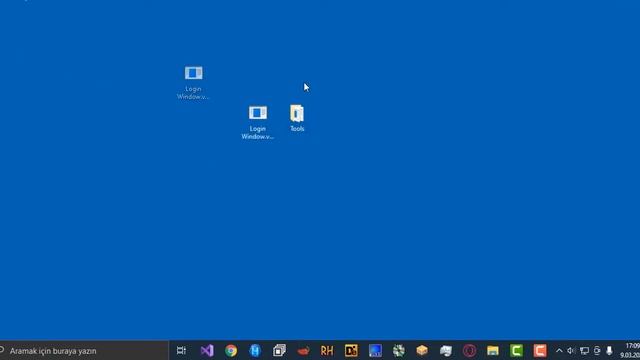
Task: Click the microphone icon in system tray
Action: click(x=609, y=350)
